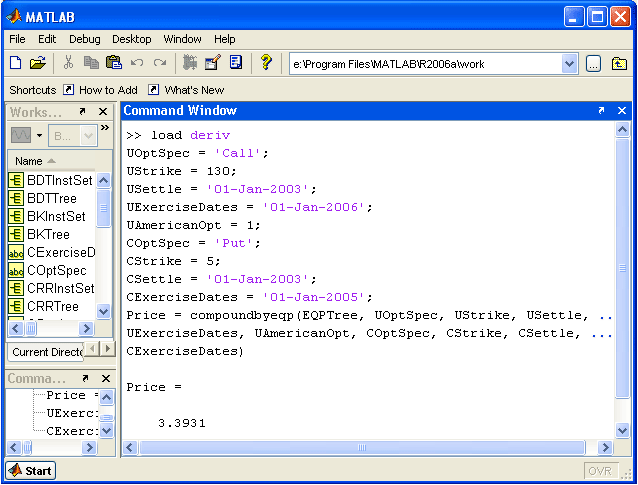
Task: Open file using the folder toolbar icon
Action: click(38, 63)
